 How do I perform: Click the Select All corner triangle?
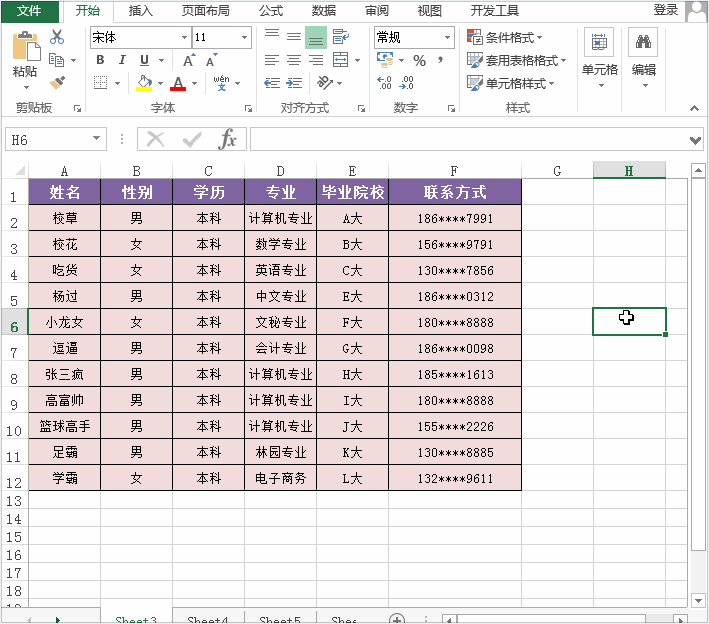coord(20,170)
